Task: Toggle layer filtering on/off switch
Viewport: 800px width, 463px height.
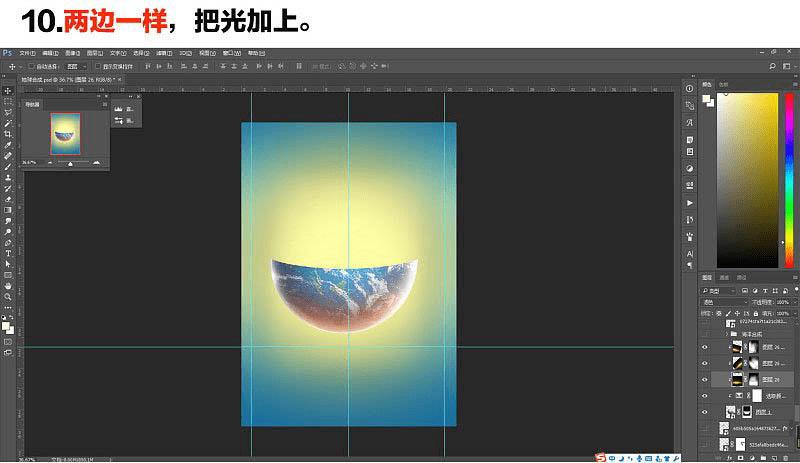Action: [x=796, y=289]
